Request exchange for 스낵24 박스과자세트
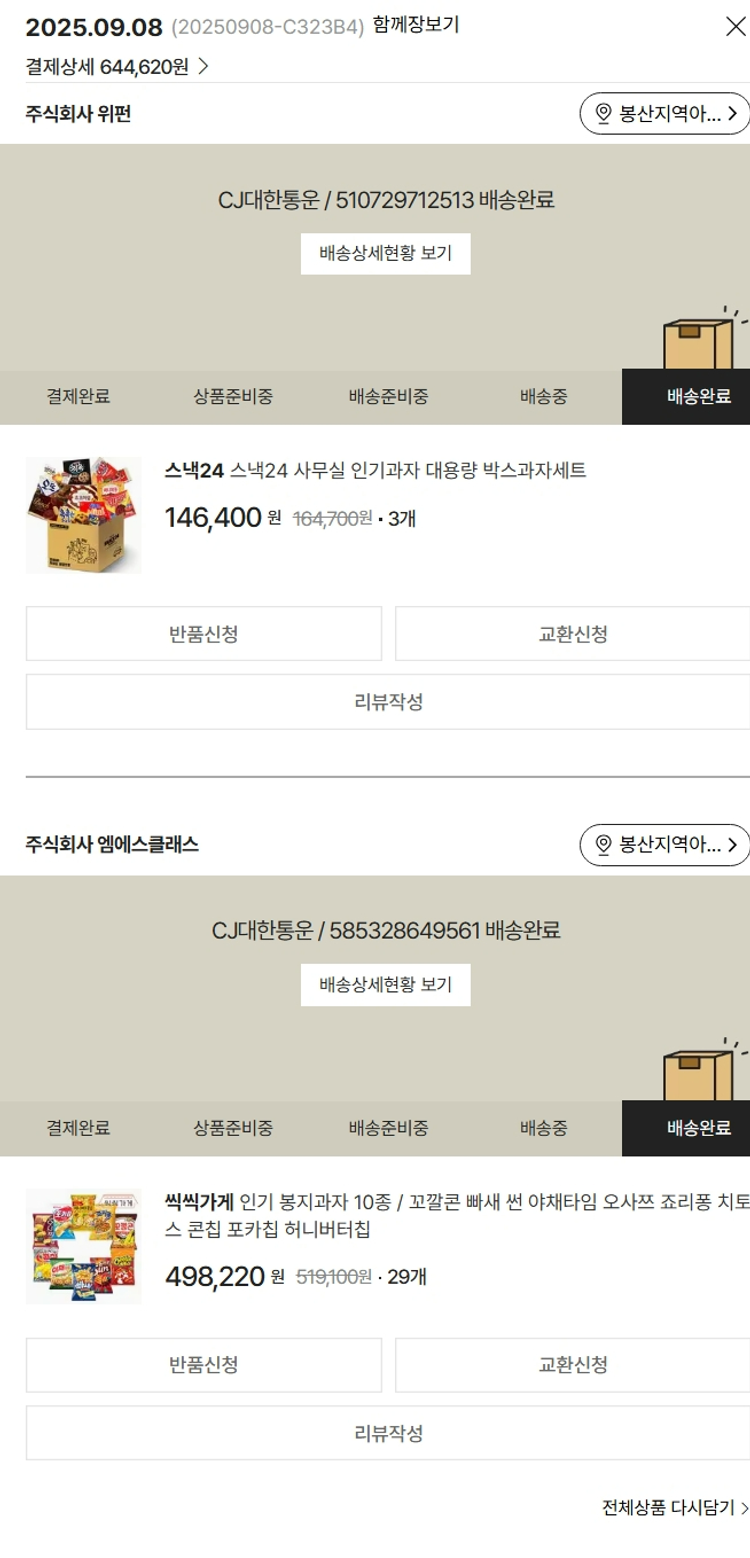Screen dimensions: 750x1558 (572, 634)
